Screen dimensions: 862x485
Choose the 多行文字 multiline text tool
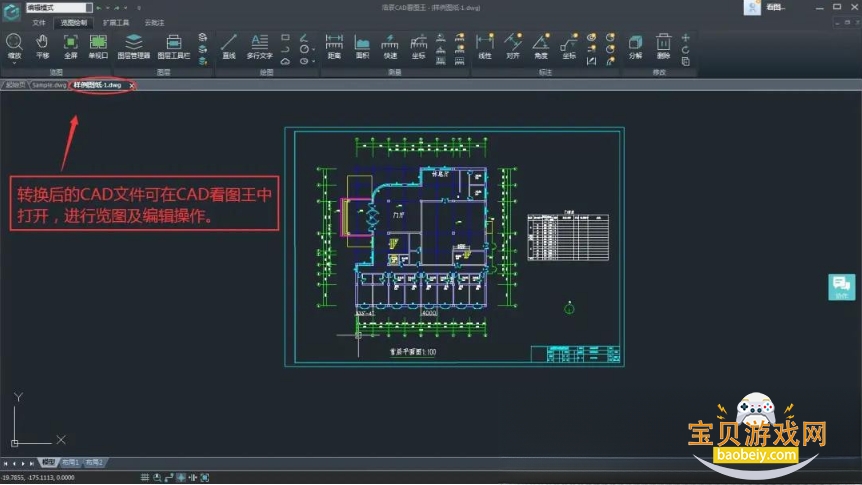(259, 46)
